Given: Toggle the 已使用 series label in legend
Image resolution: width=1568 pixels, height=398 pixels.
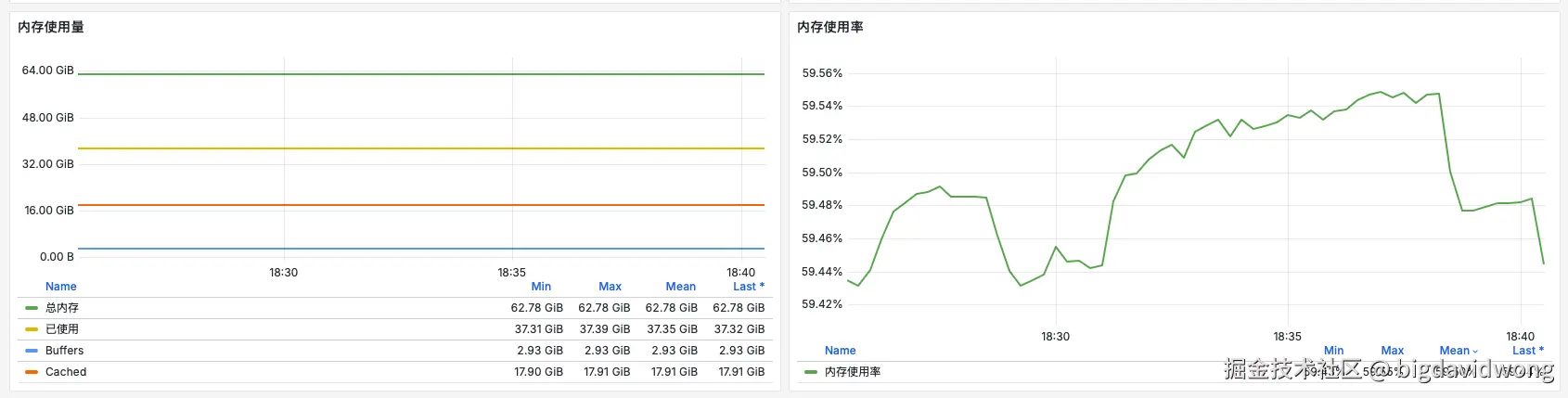Looking at the screenshot, I should point(62,329).
